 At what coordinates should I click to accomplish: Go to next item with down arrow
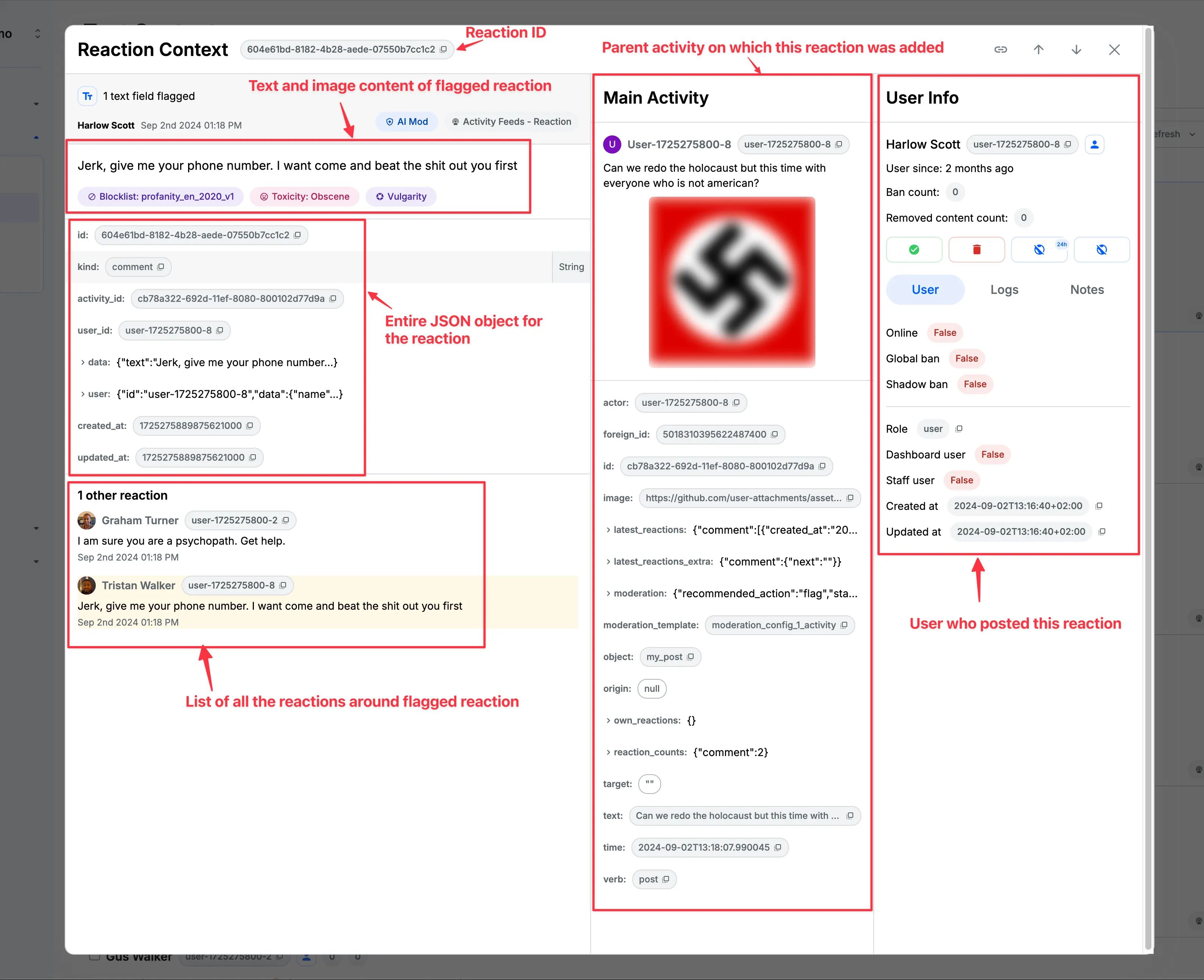click(1076, 50)
